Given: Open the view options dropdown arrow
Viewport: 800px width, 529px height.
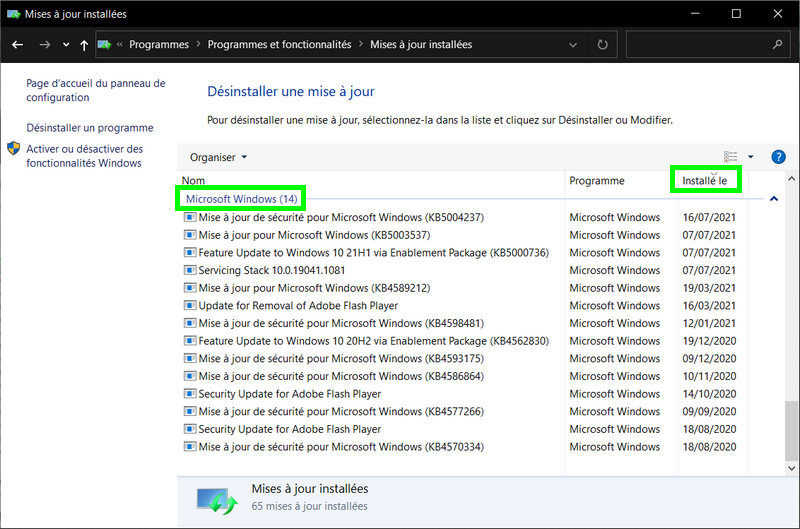Looking at the screenshot, I should pyautogui.click(x=751, y=157).
